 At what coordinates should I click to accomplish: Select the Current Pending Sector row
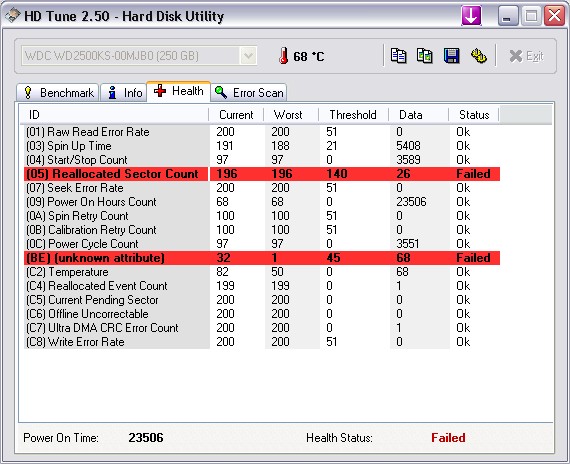point(262,300)
